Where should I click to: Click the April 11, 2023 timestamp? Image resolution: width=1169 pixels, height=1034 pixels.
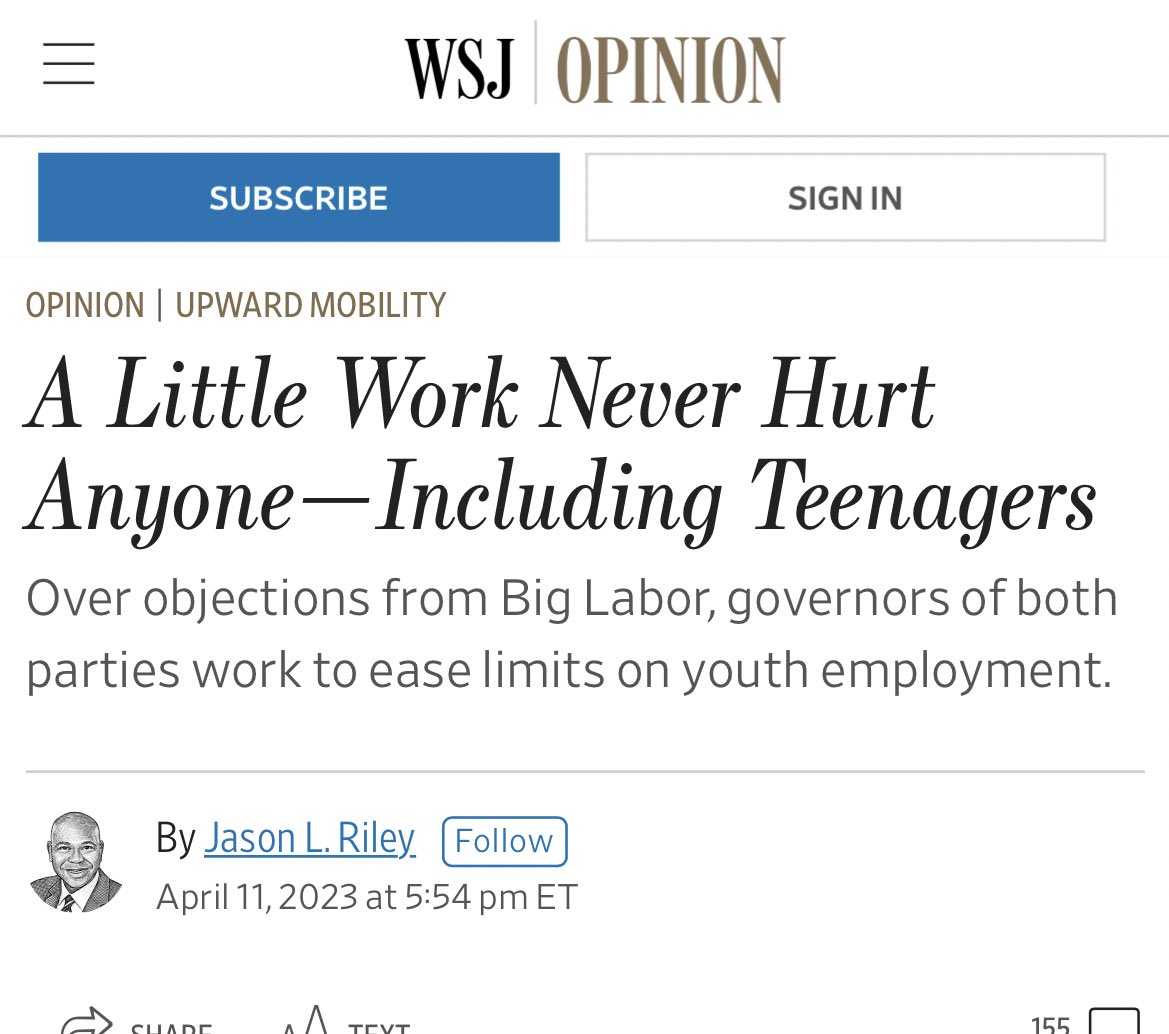(x=367, y=897)
